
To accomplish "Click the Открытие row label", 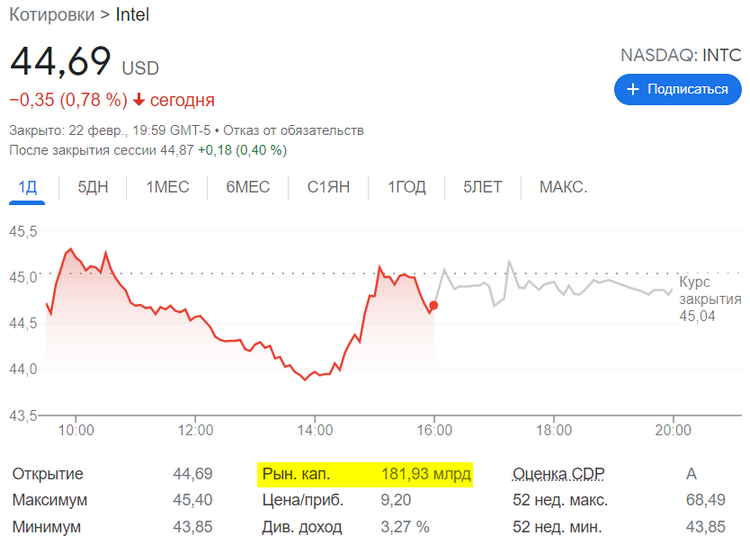I will [47, 474].
